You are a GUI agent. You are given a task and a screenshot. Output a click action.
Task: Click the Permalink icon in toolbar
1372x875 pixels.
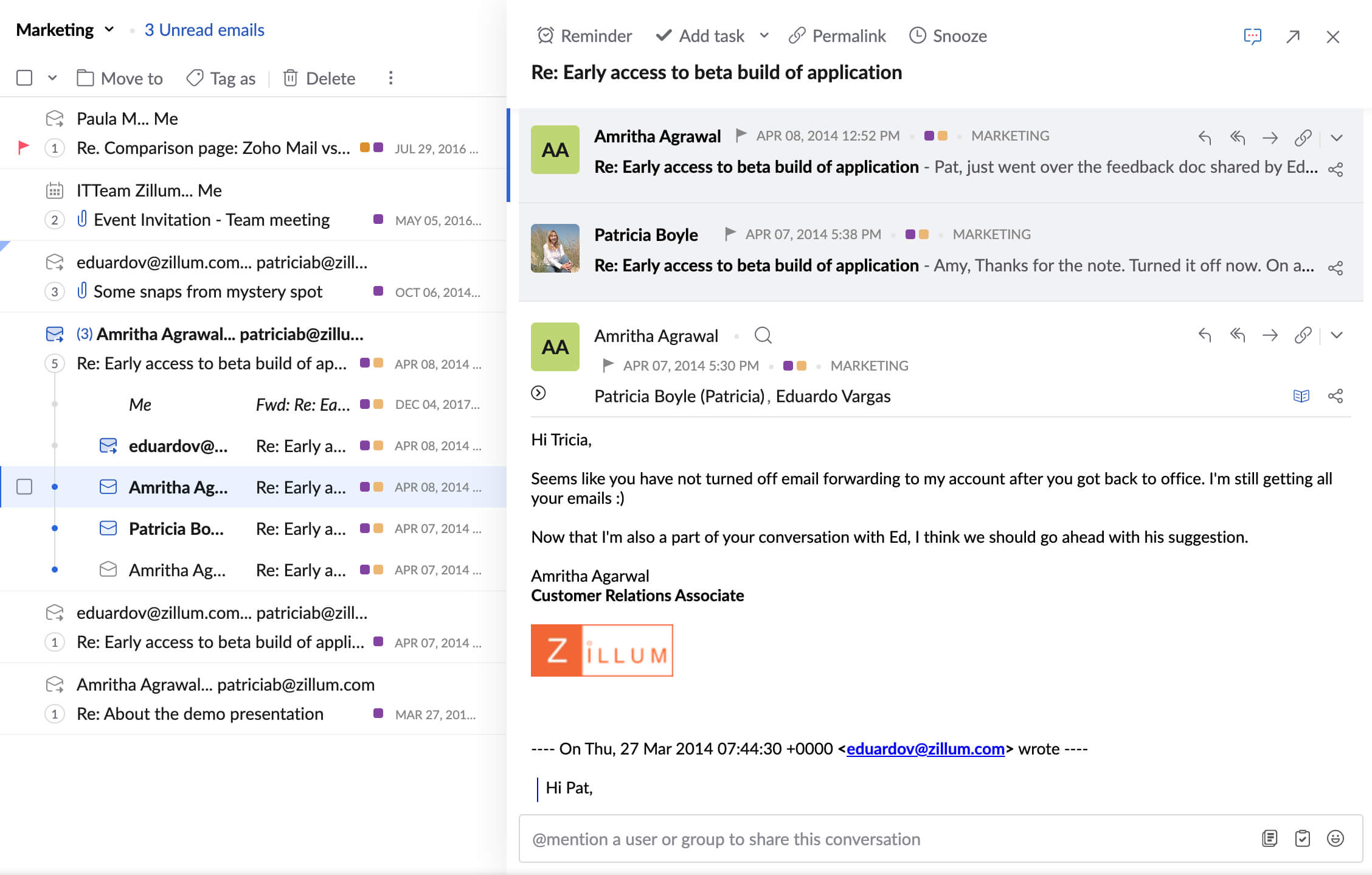click(x=796, y=35)
